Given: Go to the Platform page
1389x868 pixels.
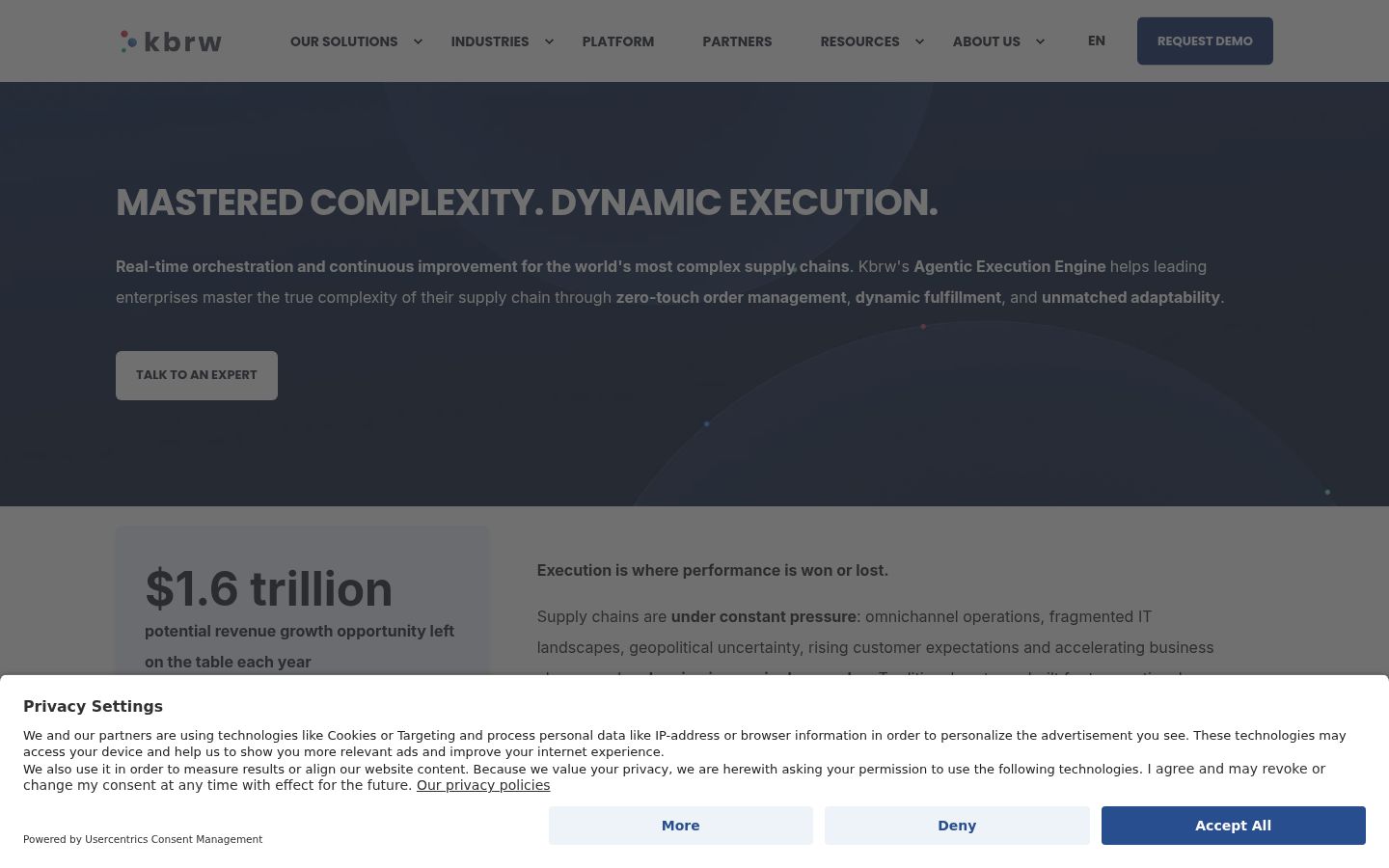Looking at the screenshot, I should pos(618,41).
